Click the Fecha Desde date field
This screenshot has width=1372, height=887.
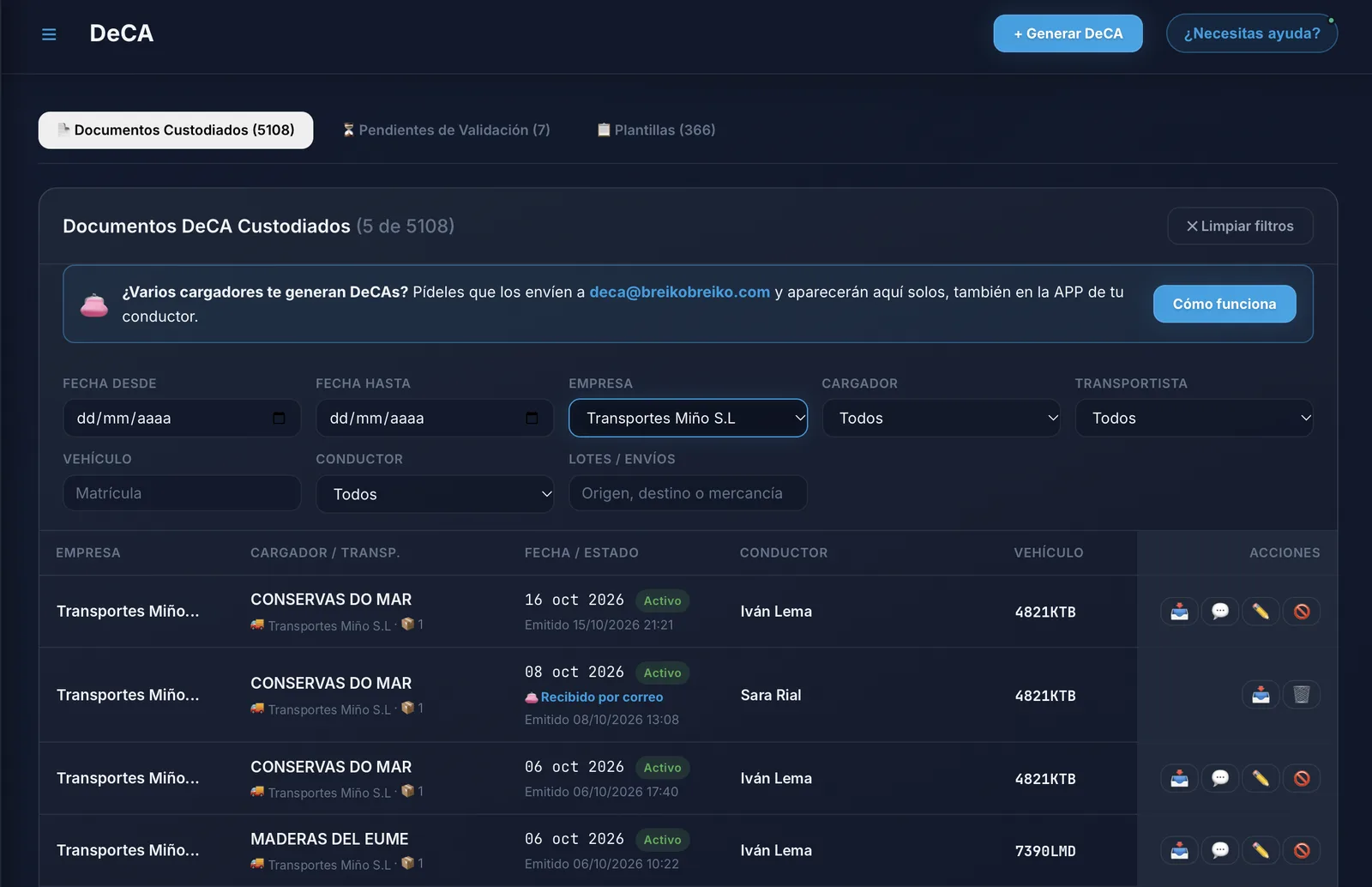(182, 418)
